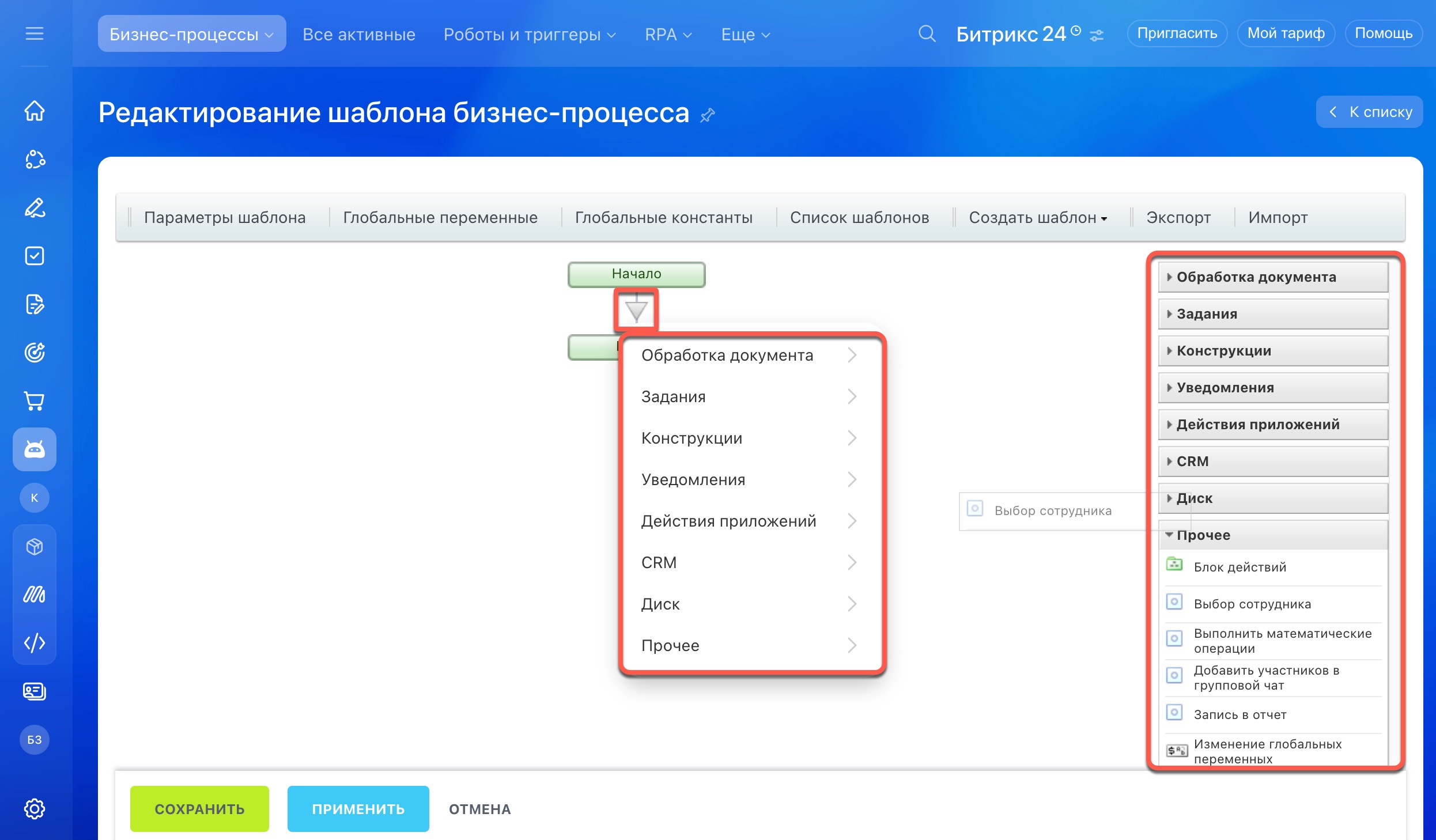
Task: Click the round БЗ sidebar badge
Action: coord(35,740)
